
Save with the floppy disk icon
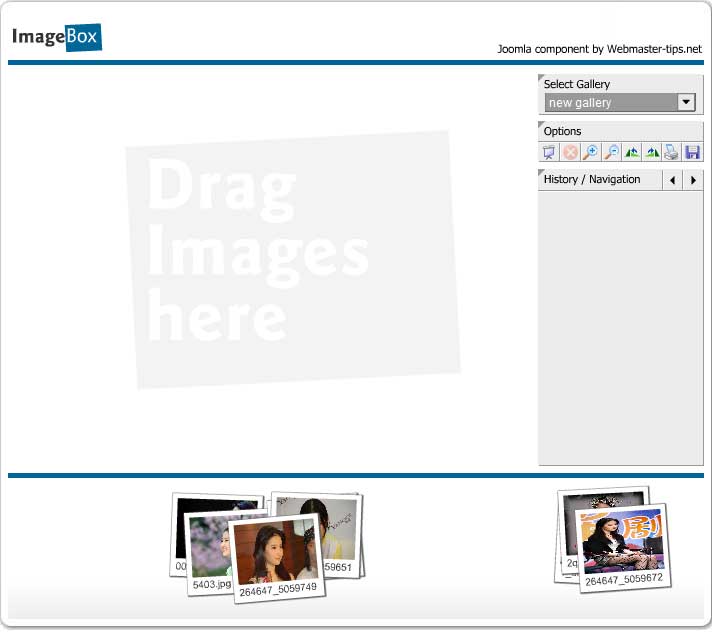(693, 153)
